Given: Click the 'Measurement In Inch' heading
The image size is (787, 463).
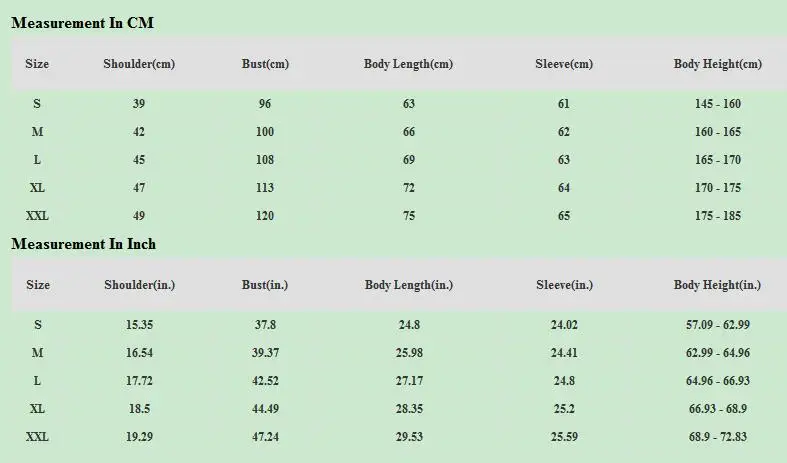Looking at the screenshot, I should pyautogui.click(x=84, y=244).
